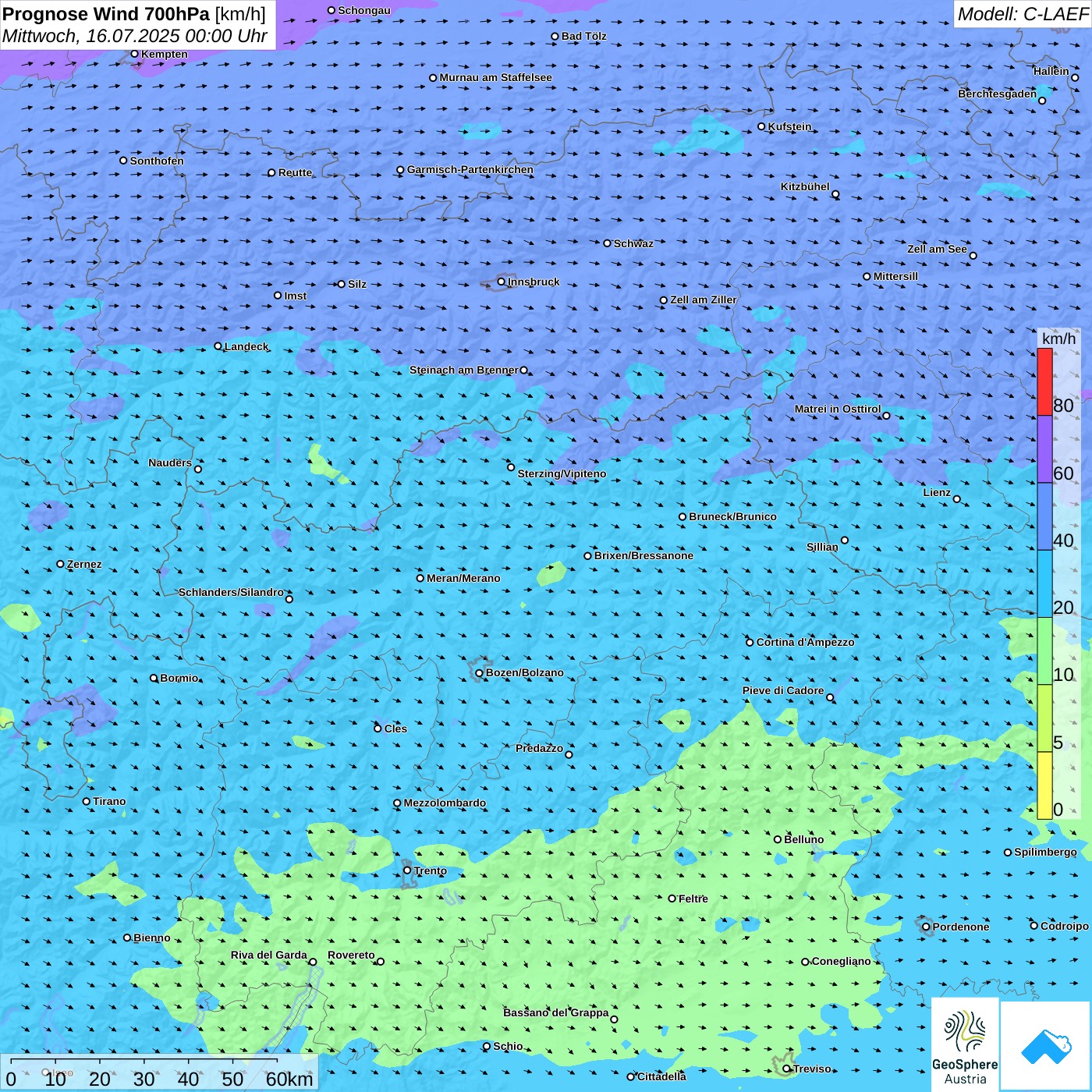Click the Lienz location dot
Viewport: 1092px width, 1092px height.
tap(957, 499)
